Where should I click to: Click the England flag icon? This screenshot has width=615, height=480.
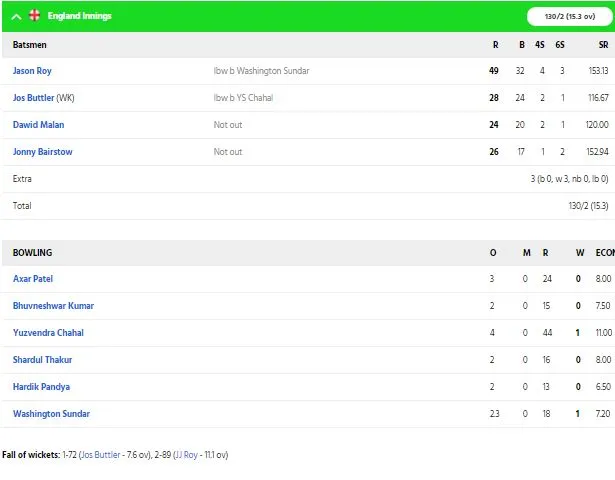pos(35,16)
